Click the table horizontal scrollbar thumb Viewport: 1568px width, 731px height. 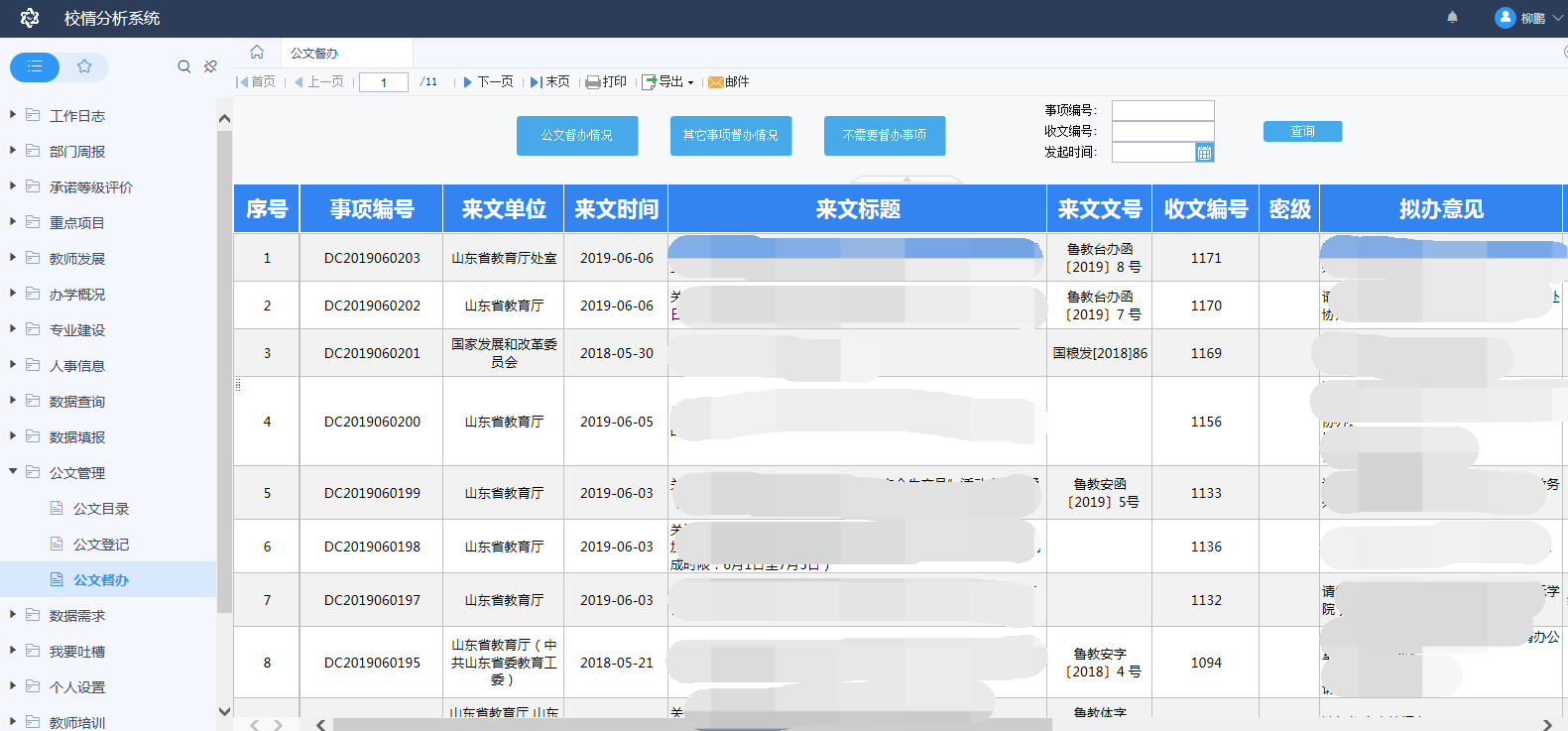(x=691, y=725)
